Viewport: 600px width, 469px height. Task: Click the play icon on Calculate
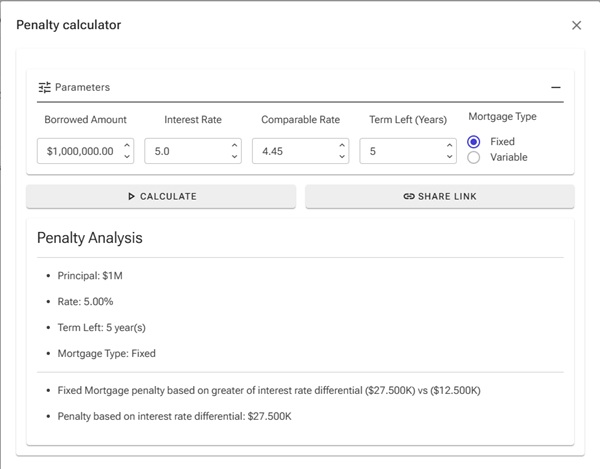(132, 197)
